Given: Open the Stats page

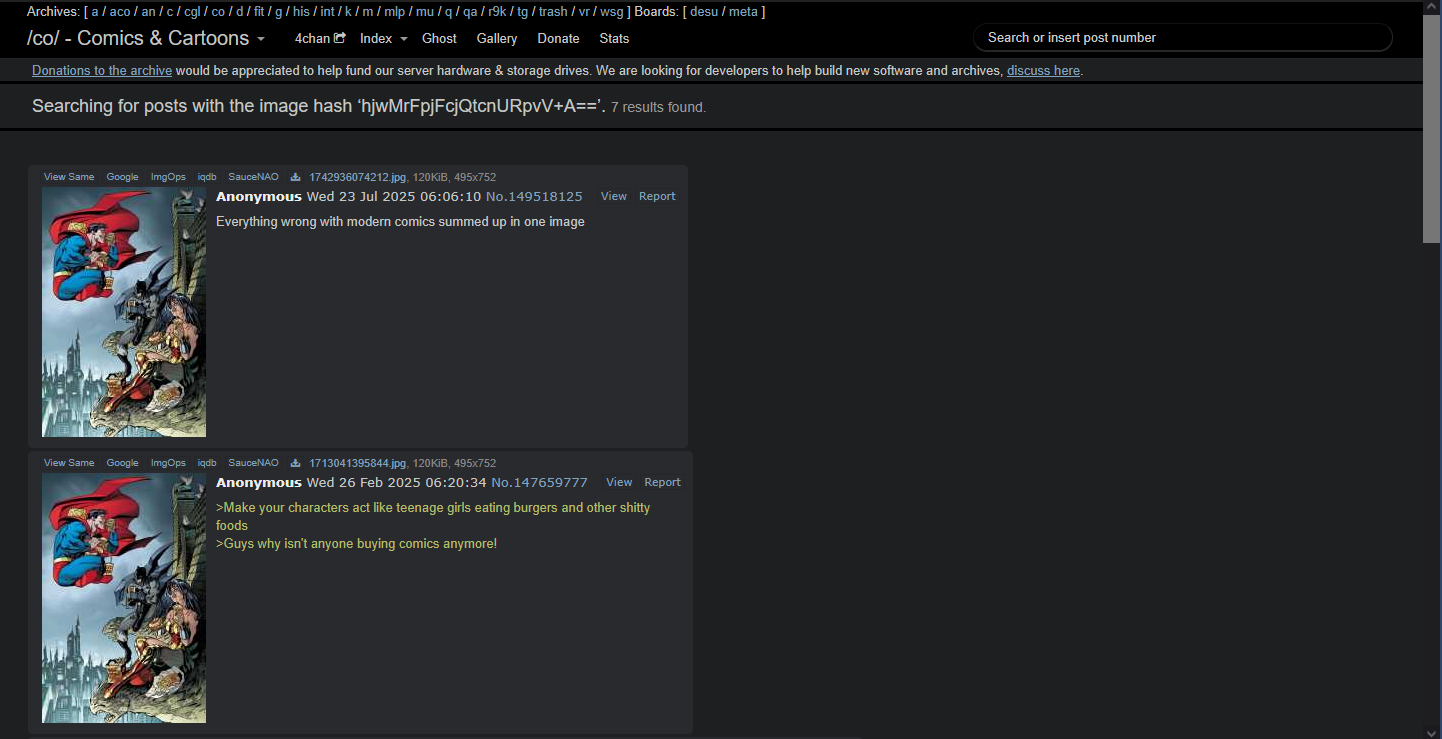Looking at the screenshot, I should point(614,38).
